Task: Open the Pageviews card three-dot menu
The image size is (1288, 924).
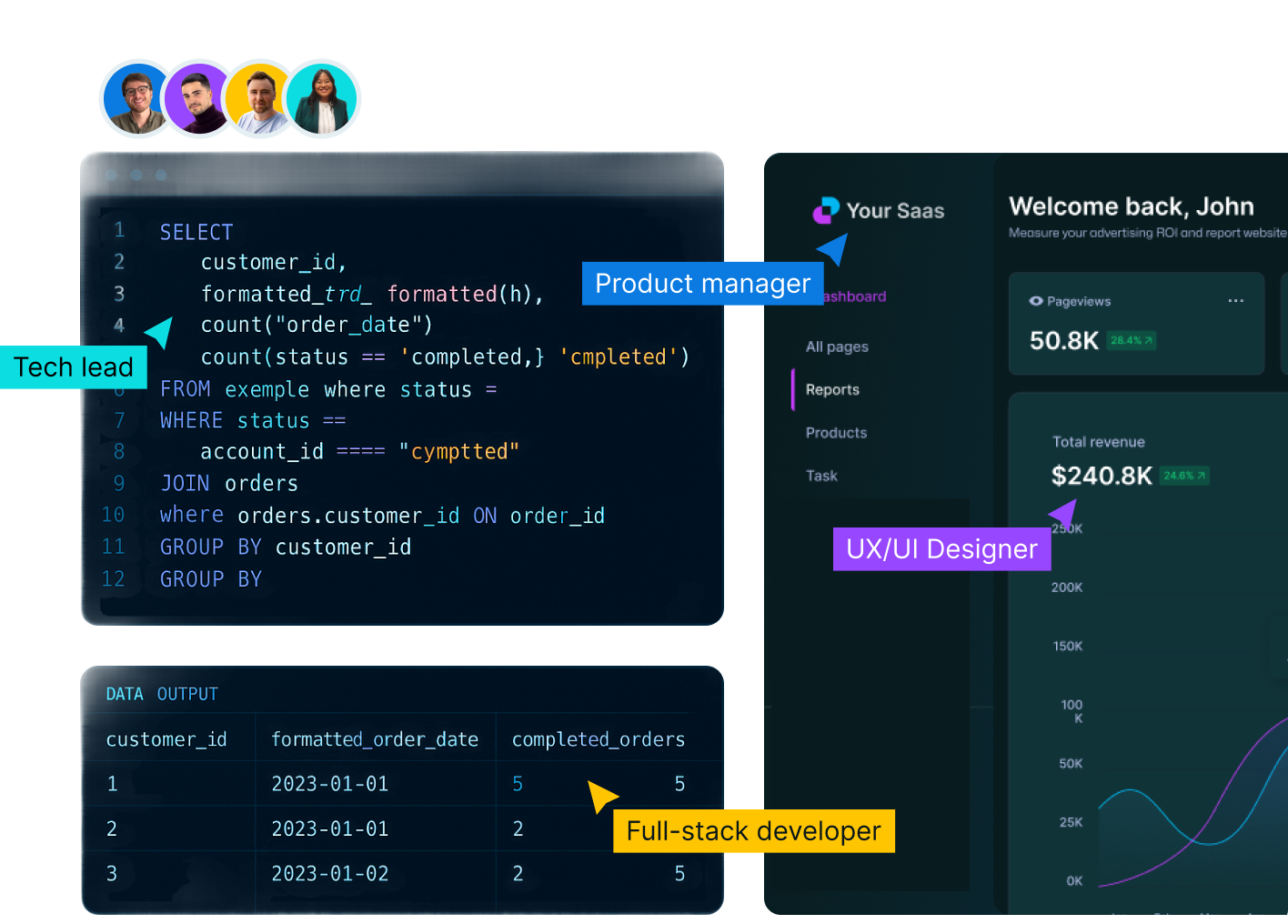Action: tap(1235, 301)
